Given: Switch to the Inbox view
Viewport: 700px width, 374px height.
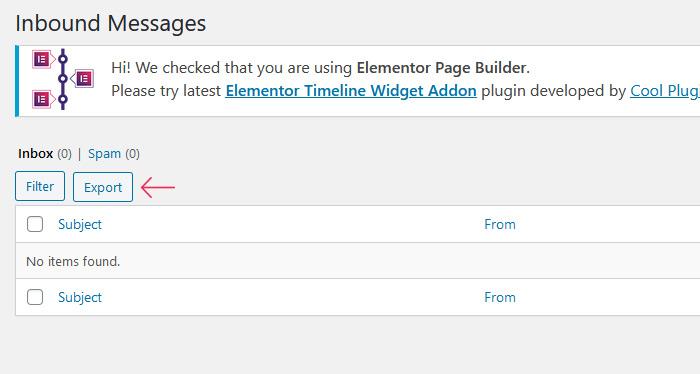Looking at the screenshot, I should pyautogui.click(x=36, y=154).
